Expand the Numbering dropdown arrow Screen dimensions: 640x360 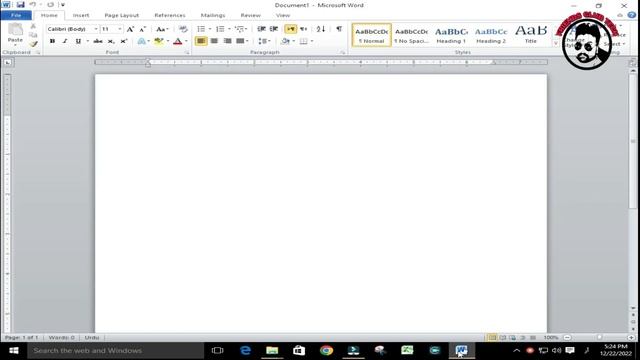click(229, 29)
